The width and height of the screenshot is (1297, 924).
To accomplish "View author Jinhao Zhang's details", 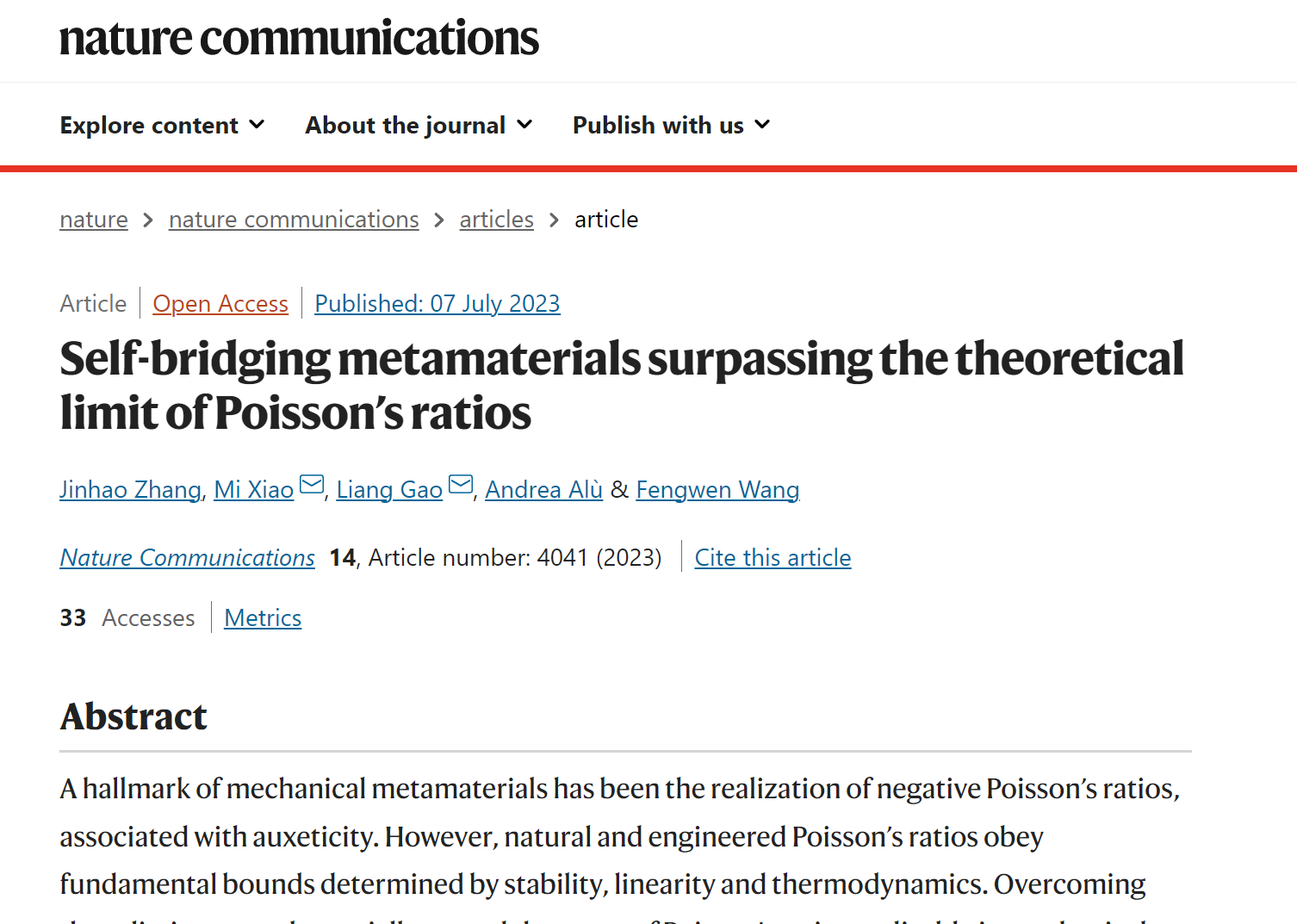I will pos(130,490).
